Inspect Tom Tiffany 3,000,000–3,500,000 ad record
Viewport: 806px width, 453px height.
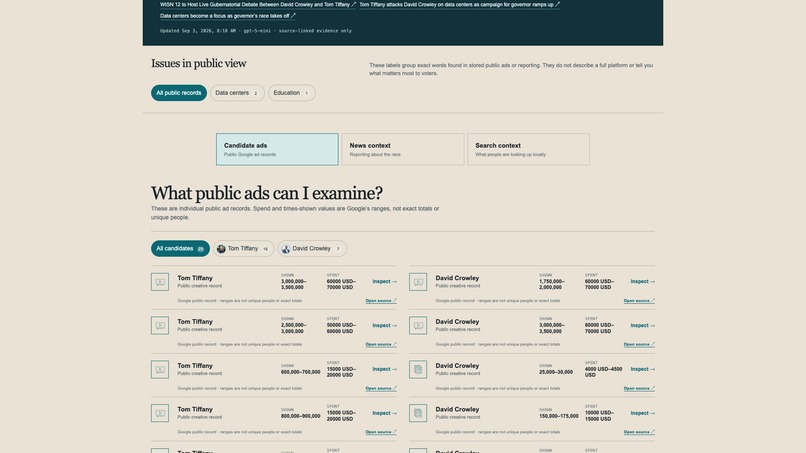384,282
